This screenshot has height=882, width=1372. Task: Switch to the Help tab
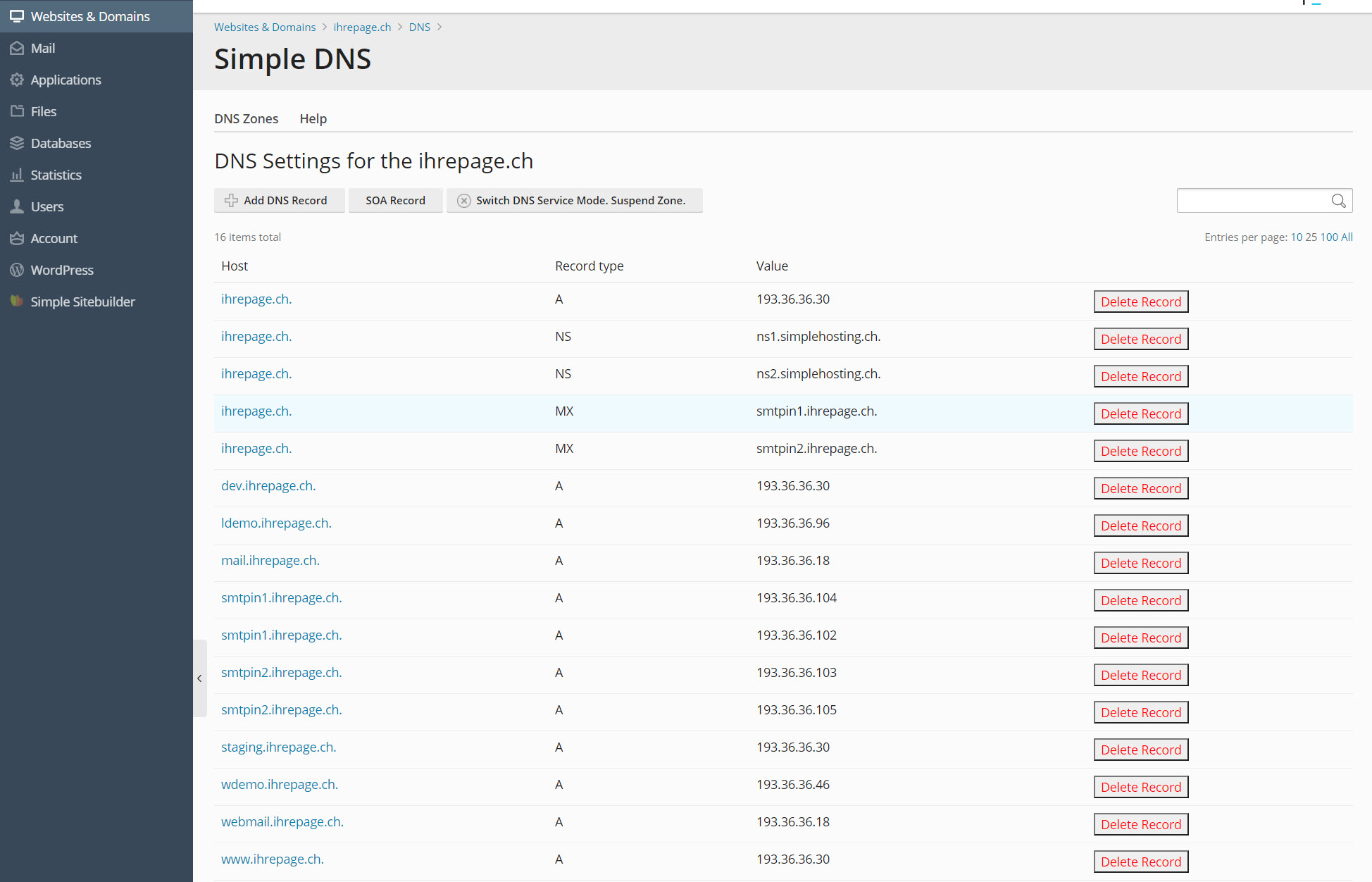[x=313, y=118]
